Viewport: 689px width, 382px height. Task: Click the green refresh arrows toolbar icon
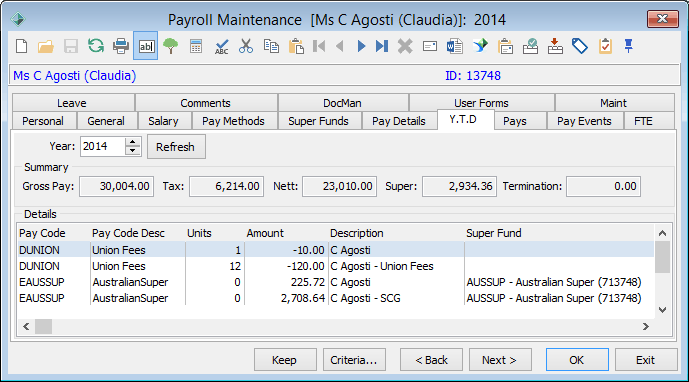pos(95,46)
